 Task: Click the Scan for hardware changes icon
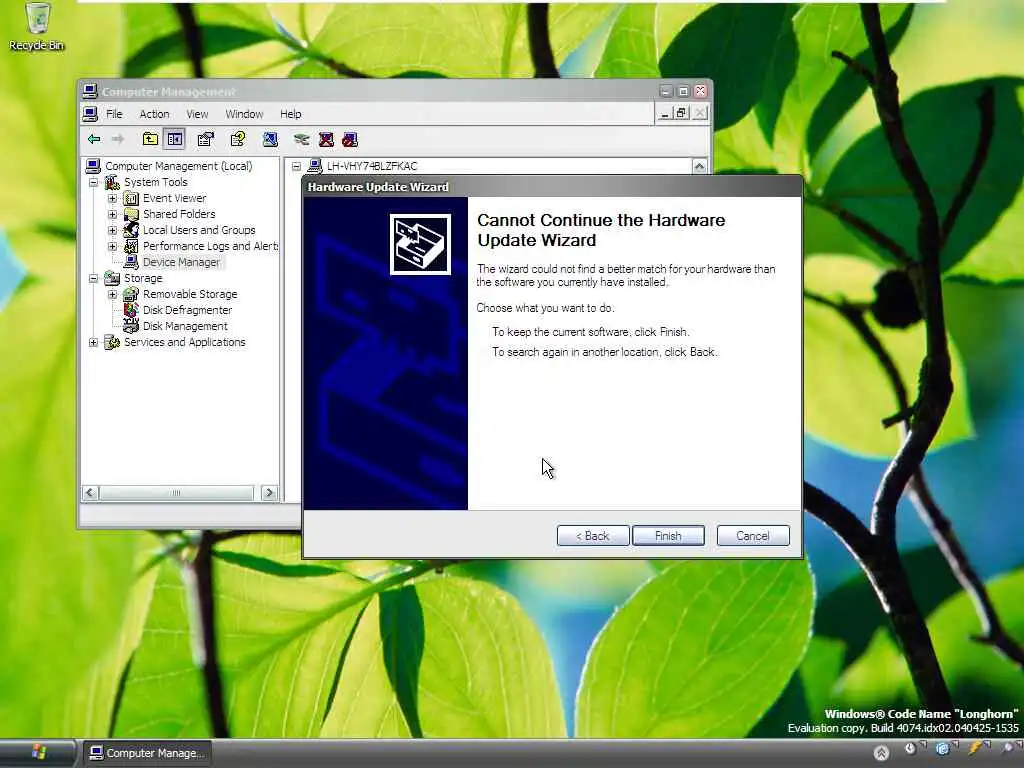coord(270,139)
